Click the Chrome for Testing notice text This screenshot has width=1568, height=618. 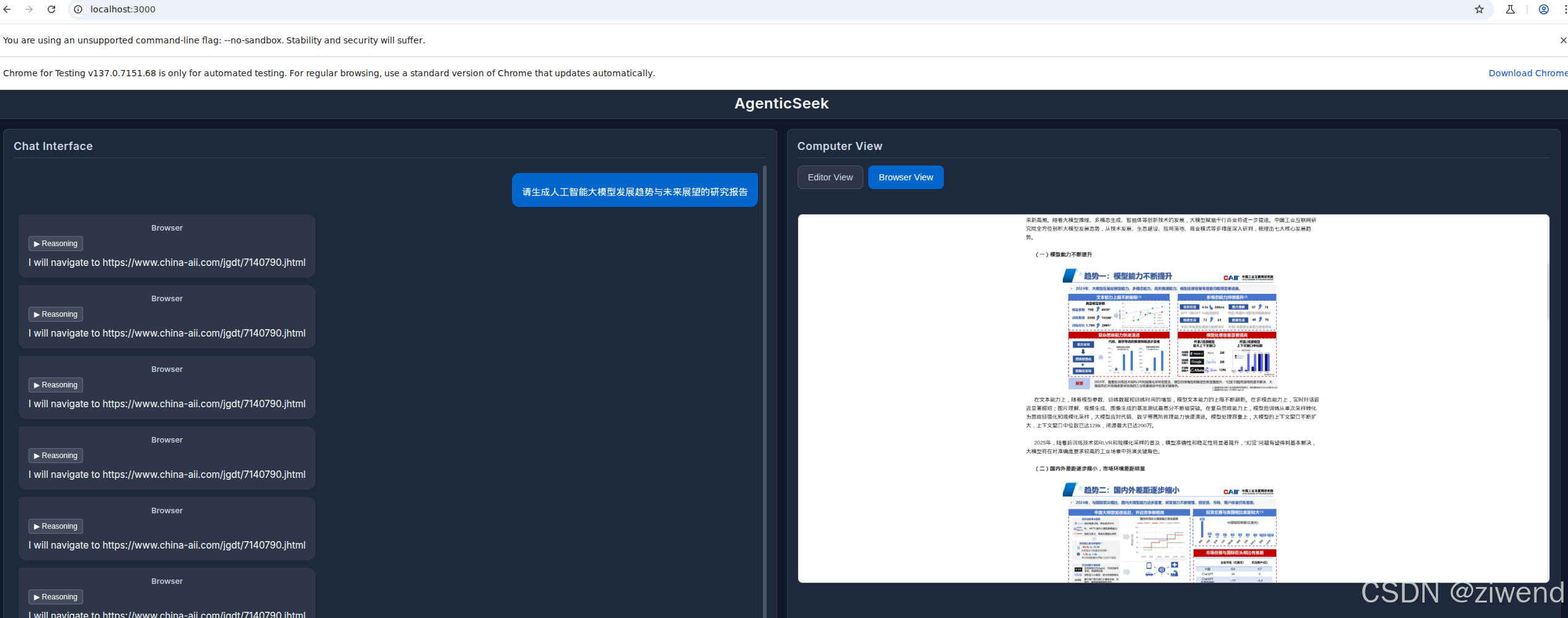coord(329,73)
